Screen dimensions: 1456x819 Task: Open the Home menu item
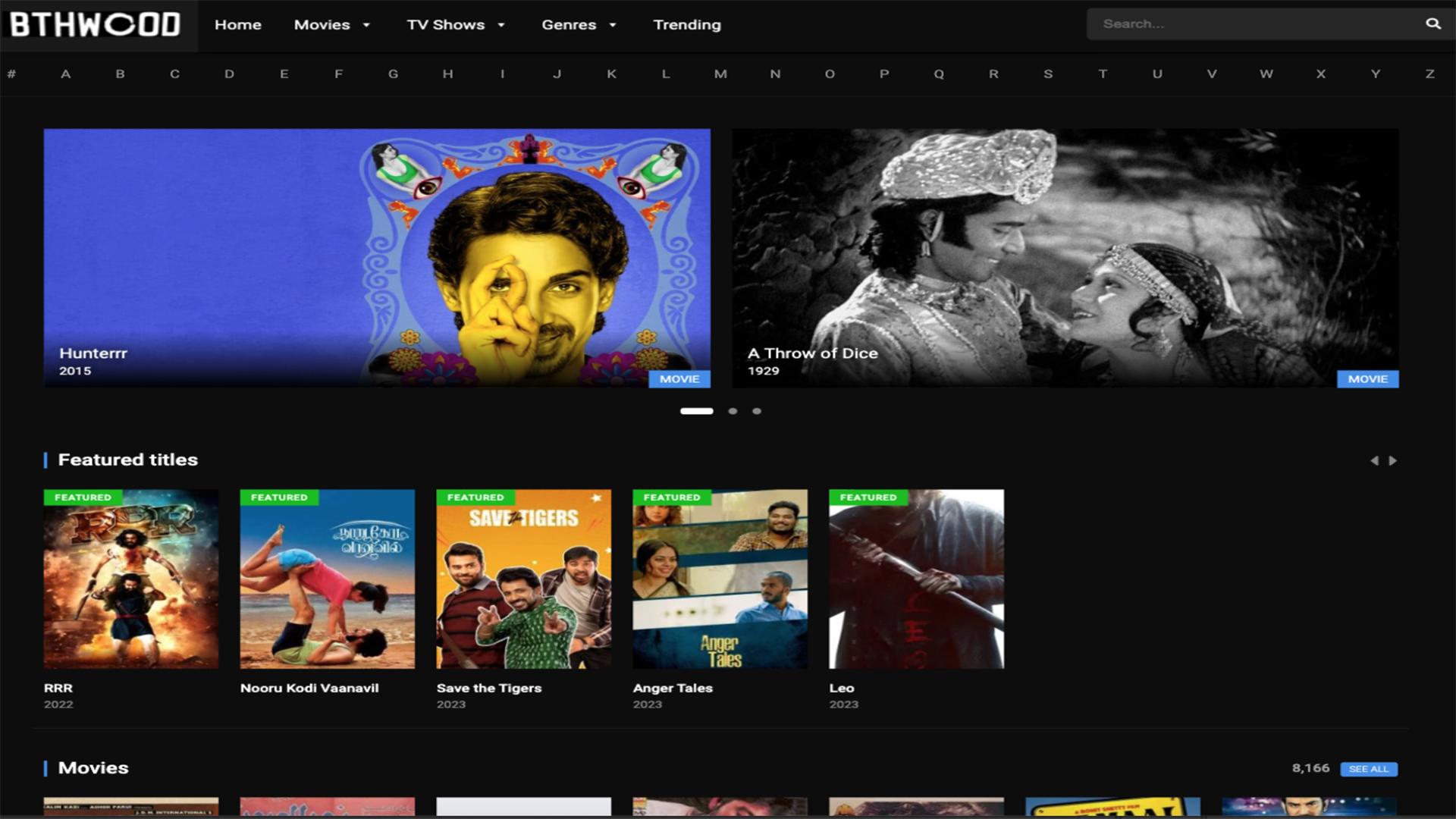237,24
